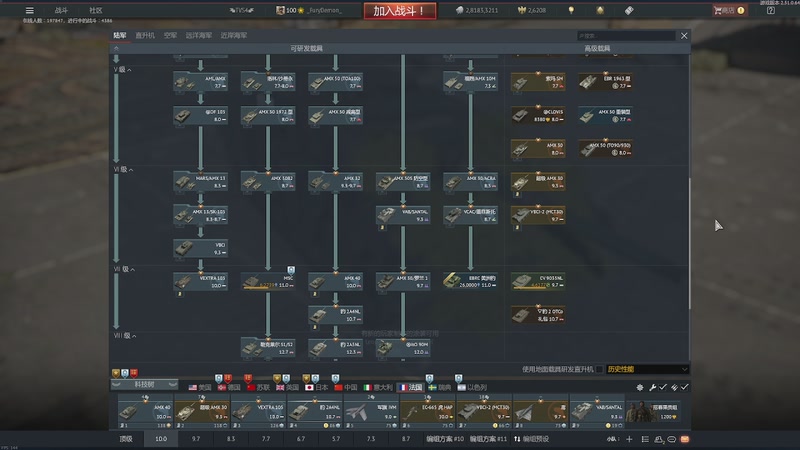Click the collapse-all chevron atop the tree
This screenshot has height=450, width=800.
[116, 48]
